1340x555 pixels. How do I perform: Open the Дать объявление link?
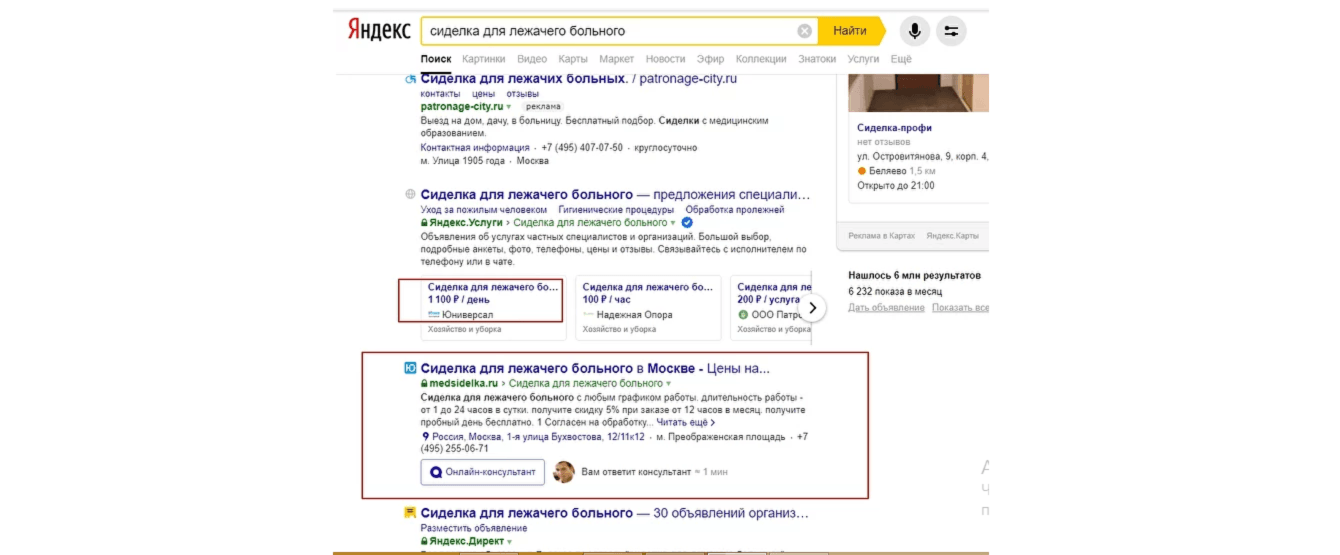[886, 307]
